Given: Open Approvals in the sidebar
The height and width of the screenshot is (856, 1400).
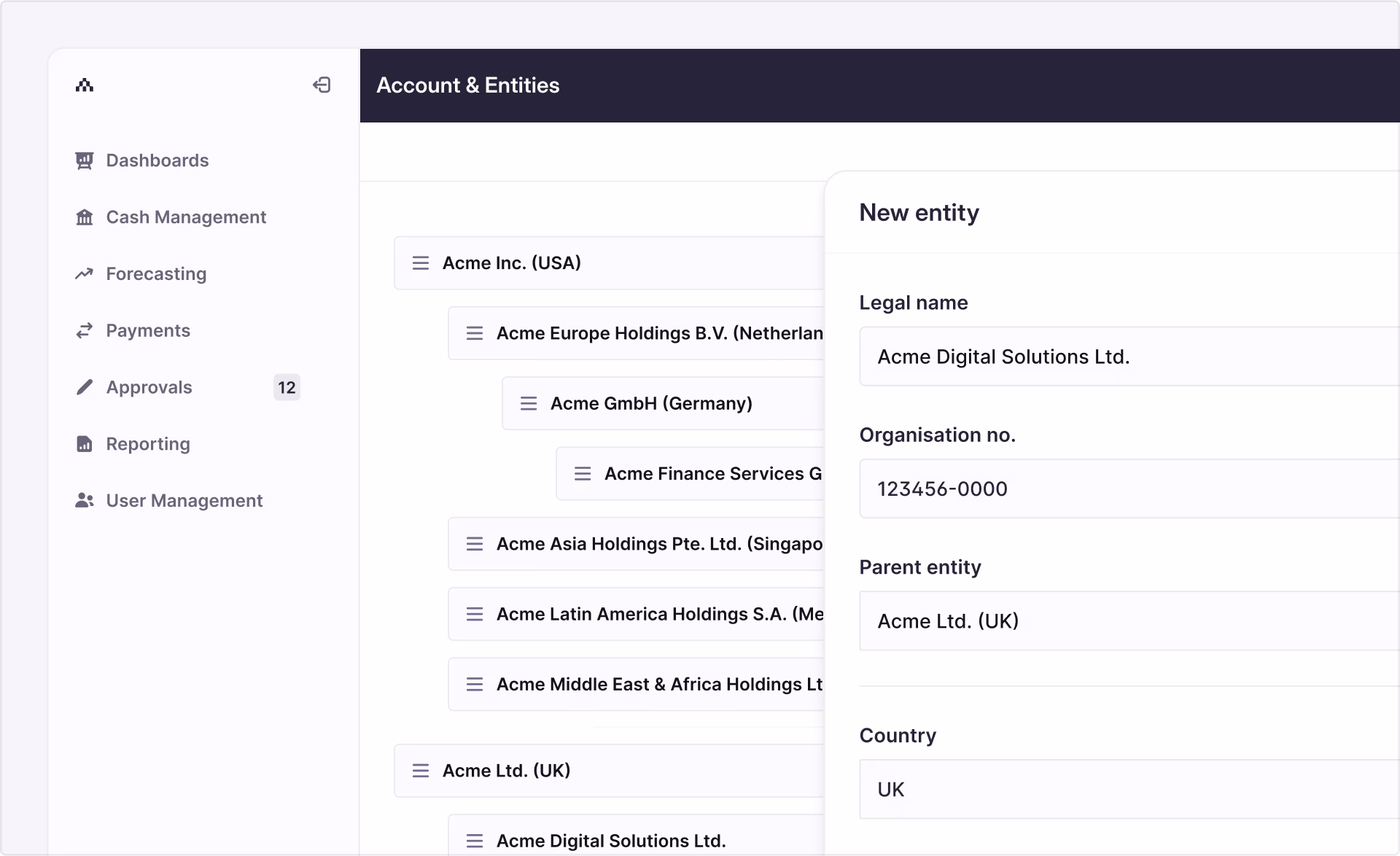Looking at the screenshot, I should coord(149,387).
